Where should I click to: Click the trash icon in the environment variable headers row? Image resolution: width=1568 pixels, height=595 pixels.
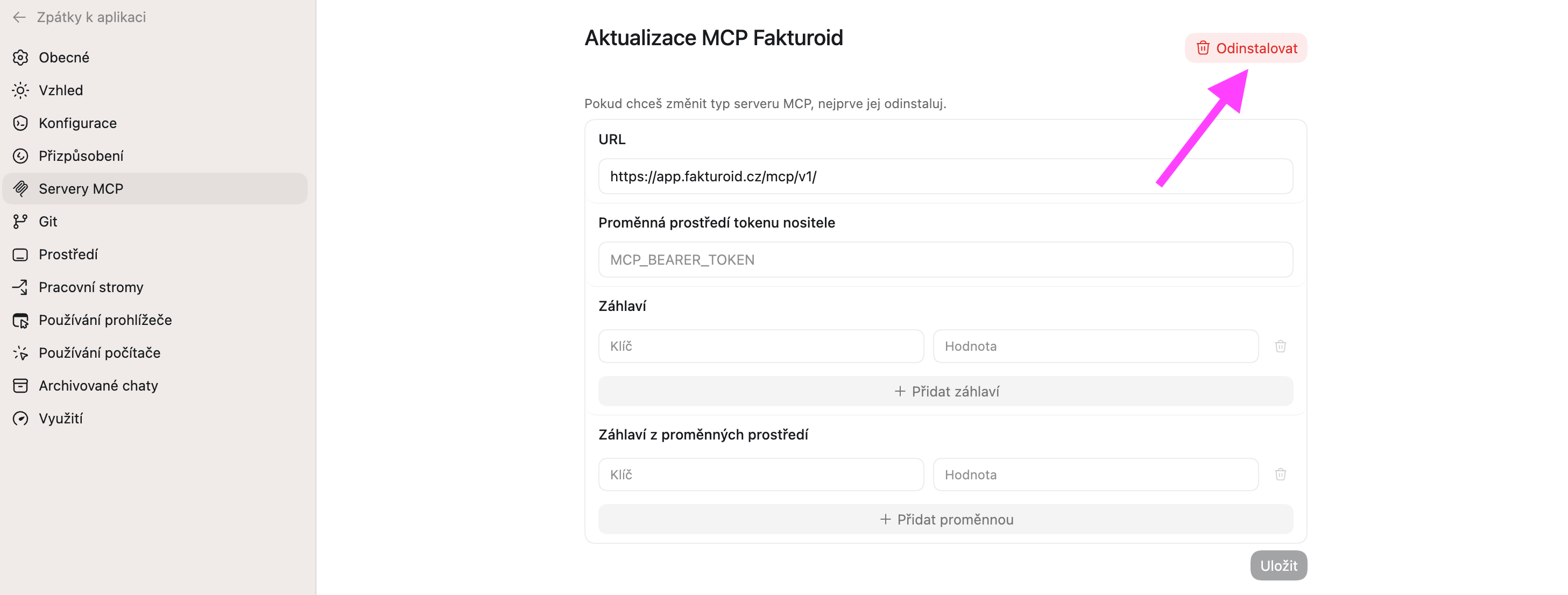[1280, 474]
